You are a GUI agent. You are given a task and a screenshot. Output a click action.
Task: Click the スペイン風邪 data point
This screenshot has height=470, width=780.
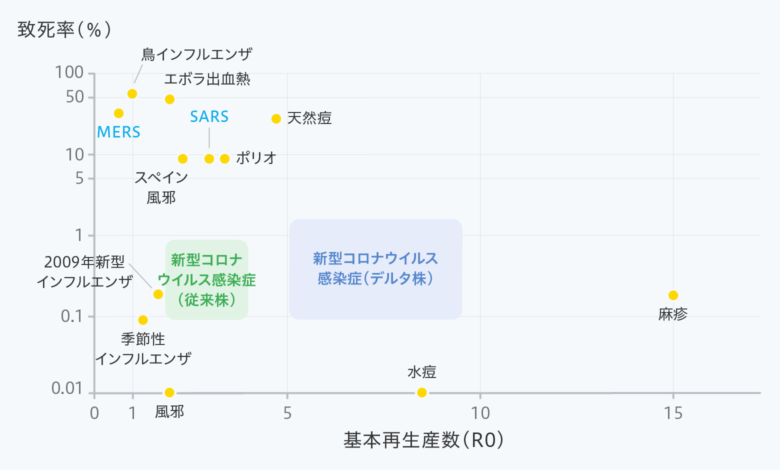[x=183, y=159]
